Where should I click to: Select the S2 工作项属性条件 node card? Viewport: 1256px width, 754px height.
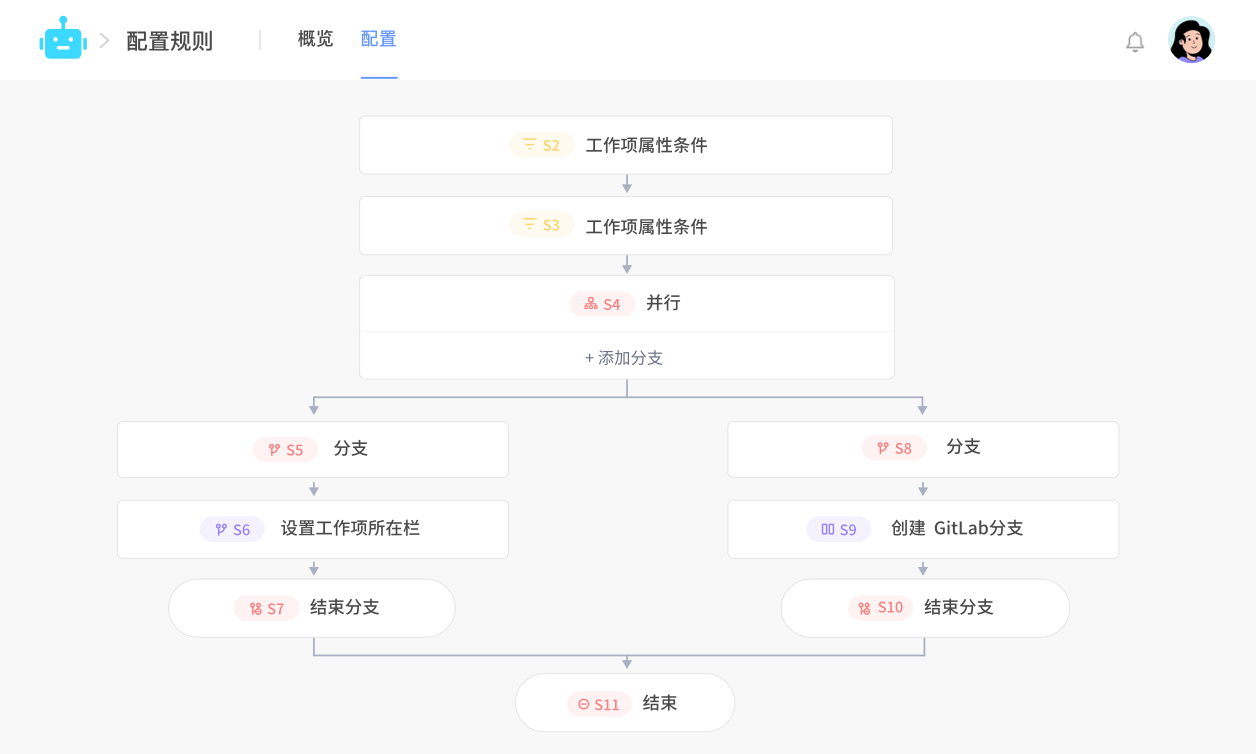627,145
